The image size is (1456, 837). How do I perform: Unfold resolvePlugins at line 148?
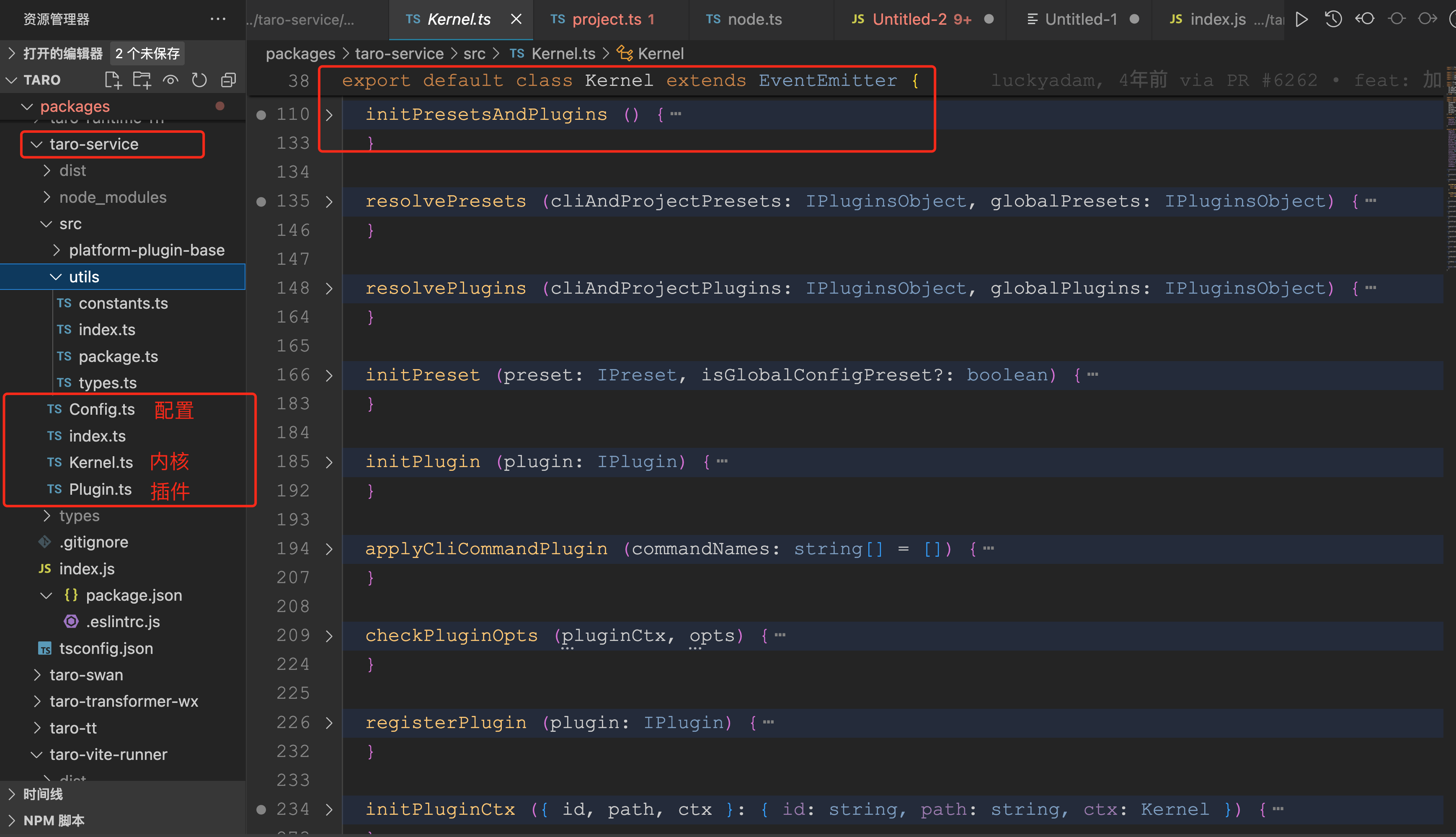[329, 289]
